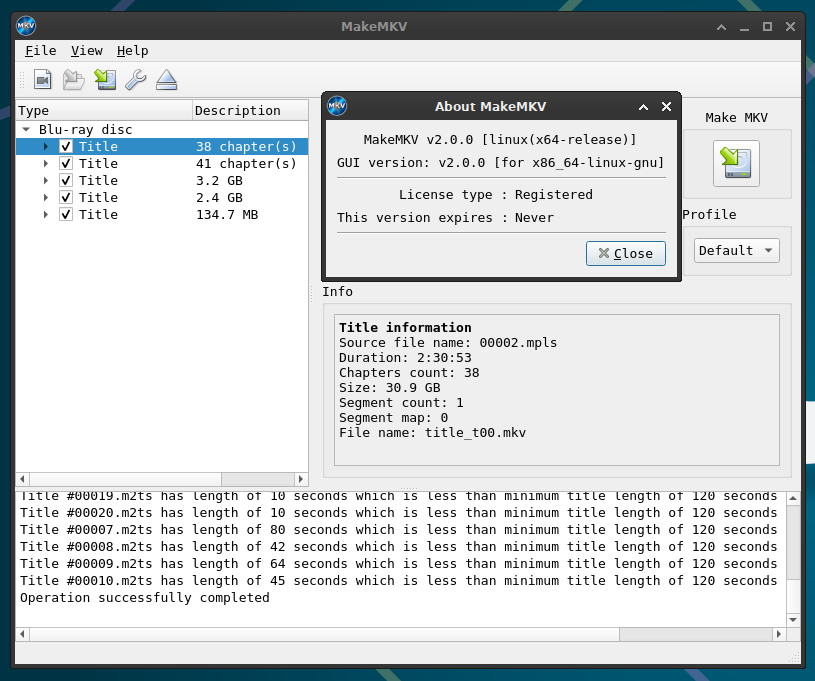Uncheck the 41 chapter(s) title checkbox
Viewport: 815px width, 681px height.
click(x=66, y=164)
